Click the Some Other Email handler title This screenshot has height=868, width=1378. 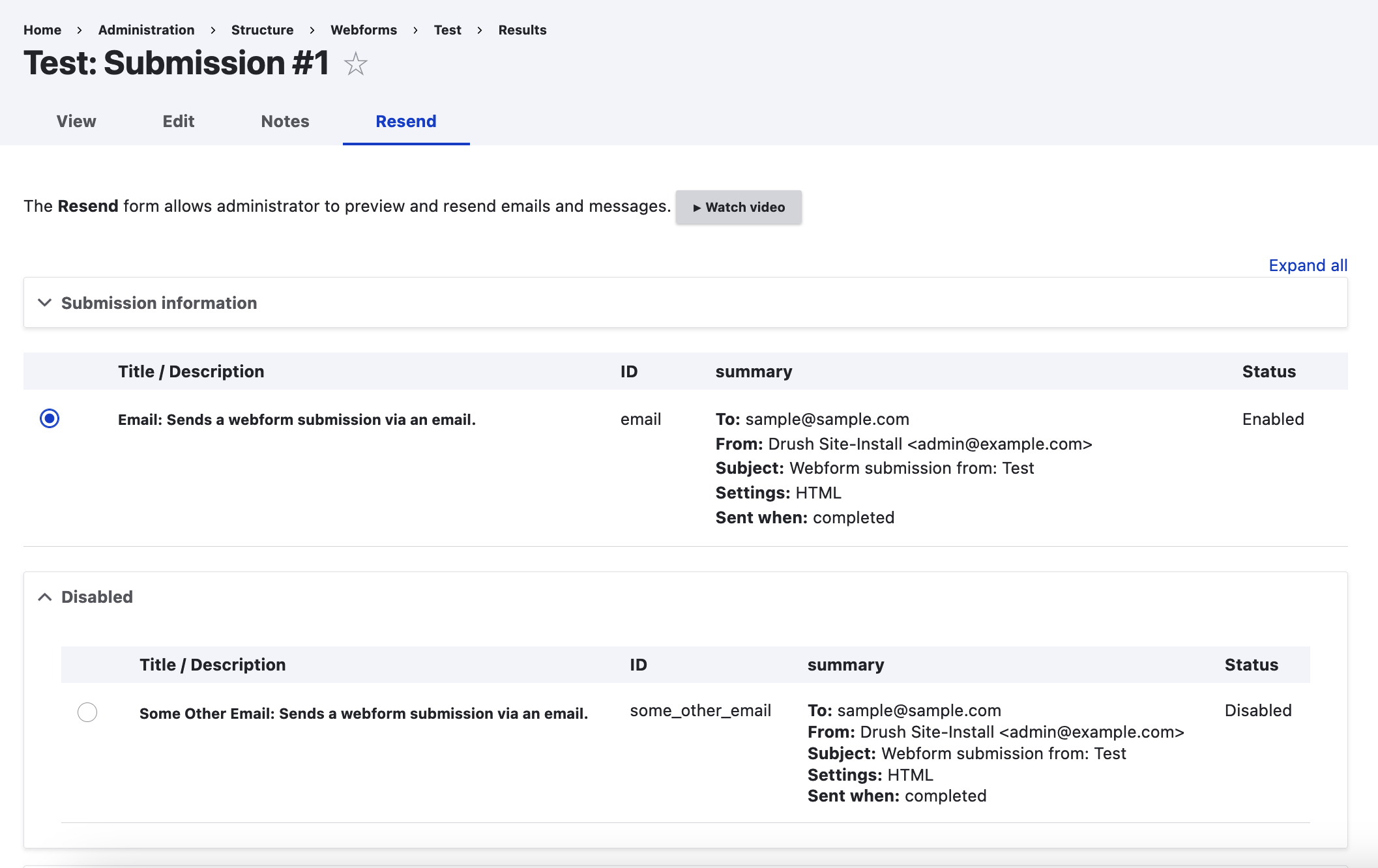pyautogui.click(x=363, y=714)
